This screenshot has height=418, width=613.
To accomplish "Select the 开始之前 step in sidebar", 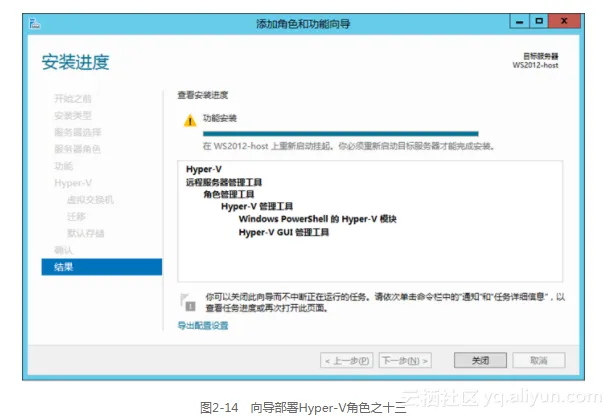I will tap(73, 99).
